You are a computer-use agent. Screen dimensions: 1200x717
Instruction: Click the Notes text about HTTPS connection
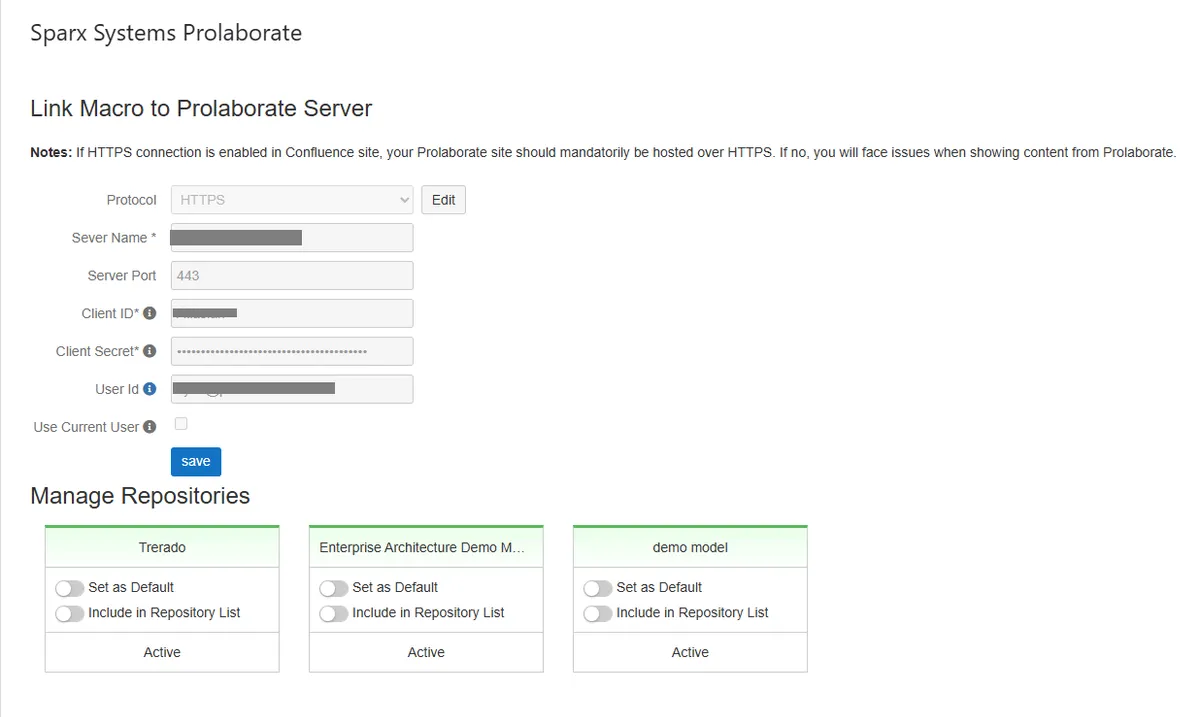click(603, 153)
